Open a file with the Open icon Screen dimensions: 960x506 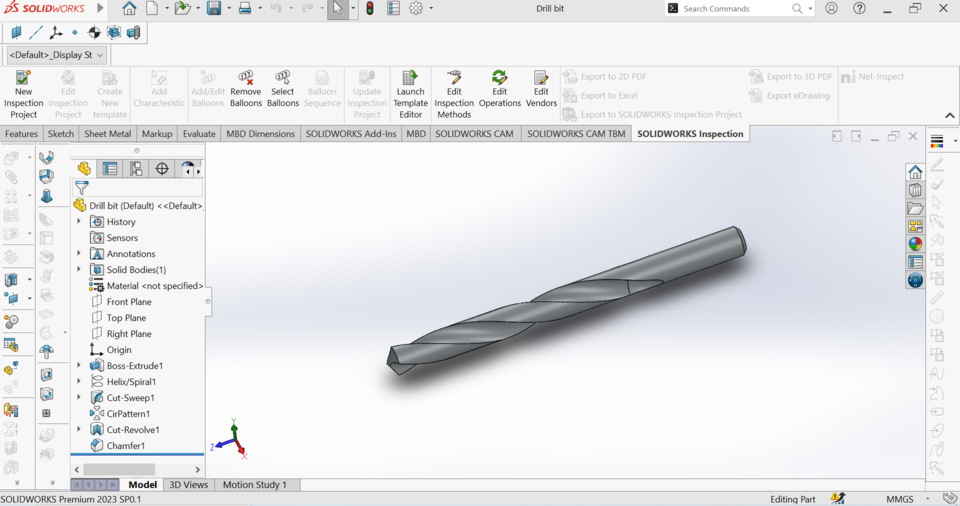(x=182, y=9)
